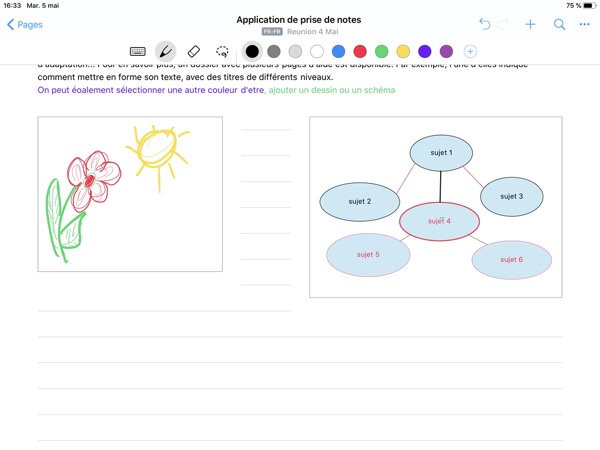The image size is (600, 450).
Task: Open search with magnifier icon
Action: tap(559, 24)
